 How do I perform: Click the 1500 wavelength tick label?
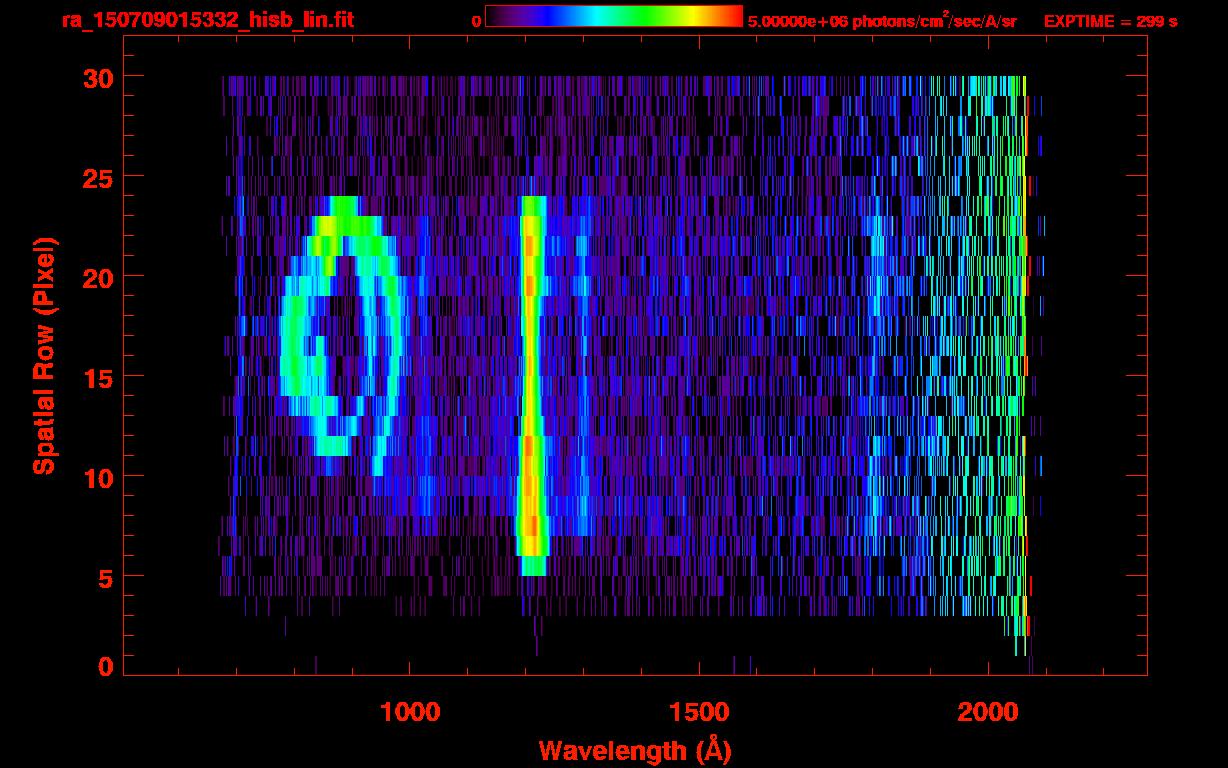(x=699, y=711)
